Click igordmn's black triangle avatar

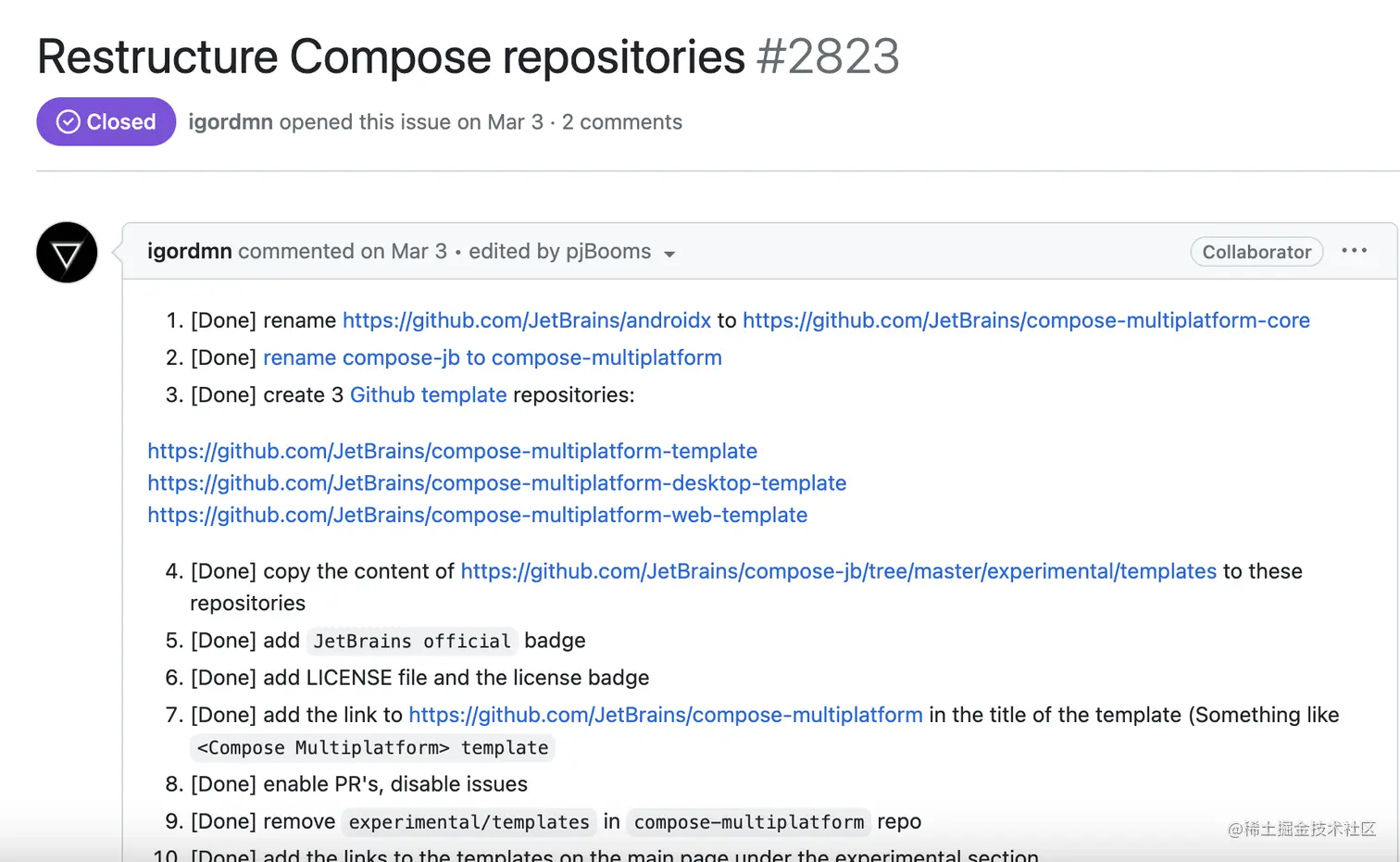point(67,252)
